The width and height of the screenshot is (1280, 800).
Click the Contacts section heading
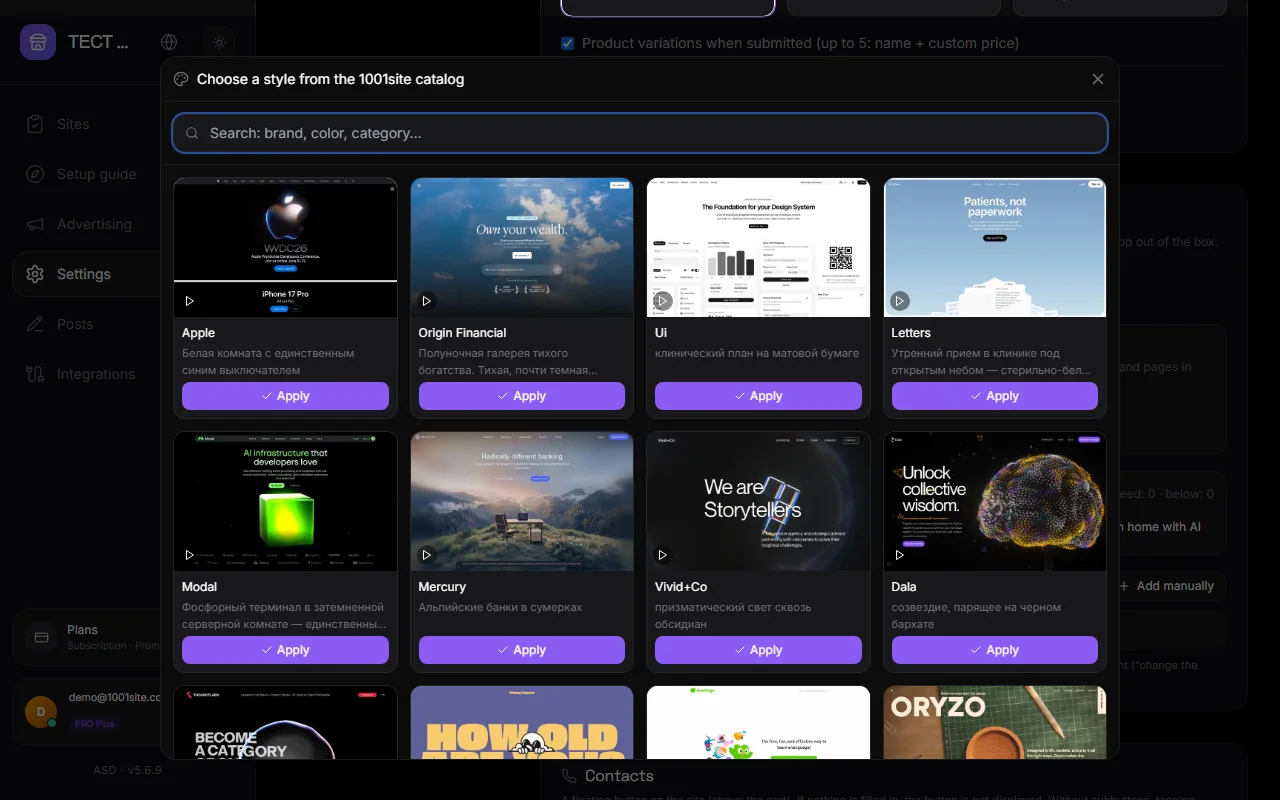pos(619,776)
